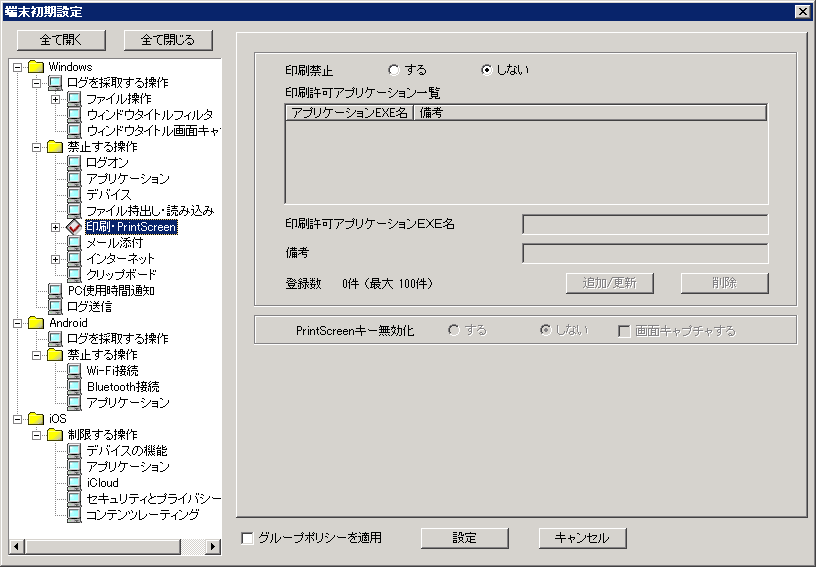The image size is (816, 567).
Task: Collapse the Android tree node
Action: click(17, 323)
